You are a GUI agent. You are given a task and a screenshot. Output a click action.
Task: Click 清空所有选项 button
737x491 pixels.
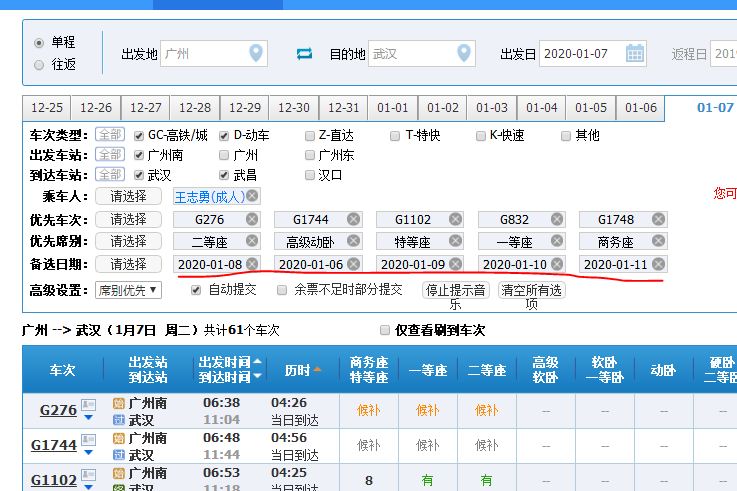click(531, 290)
